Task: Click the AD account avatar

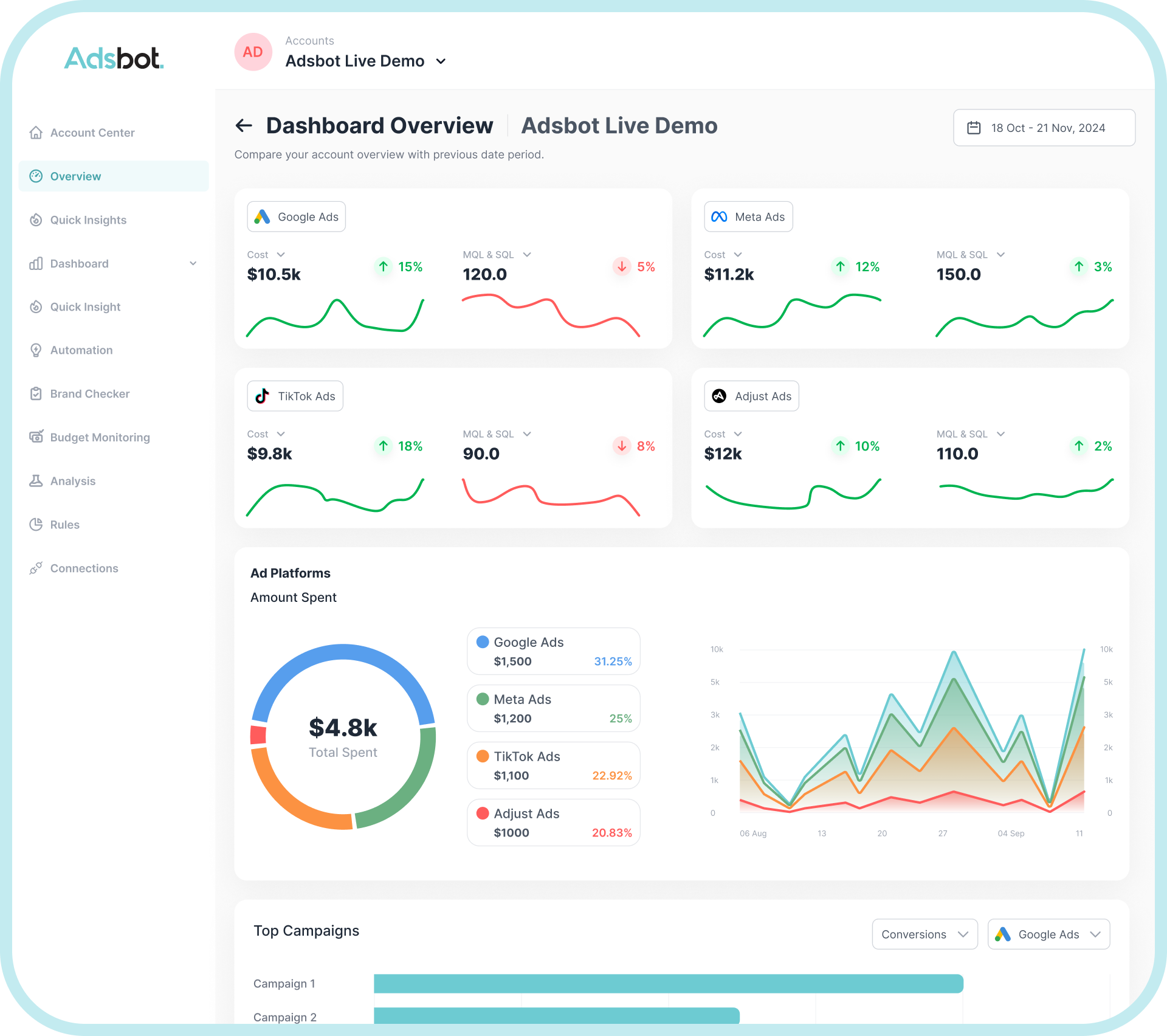Action: click(253, 52)
